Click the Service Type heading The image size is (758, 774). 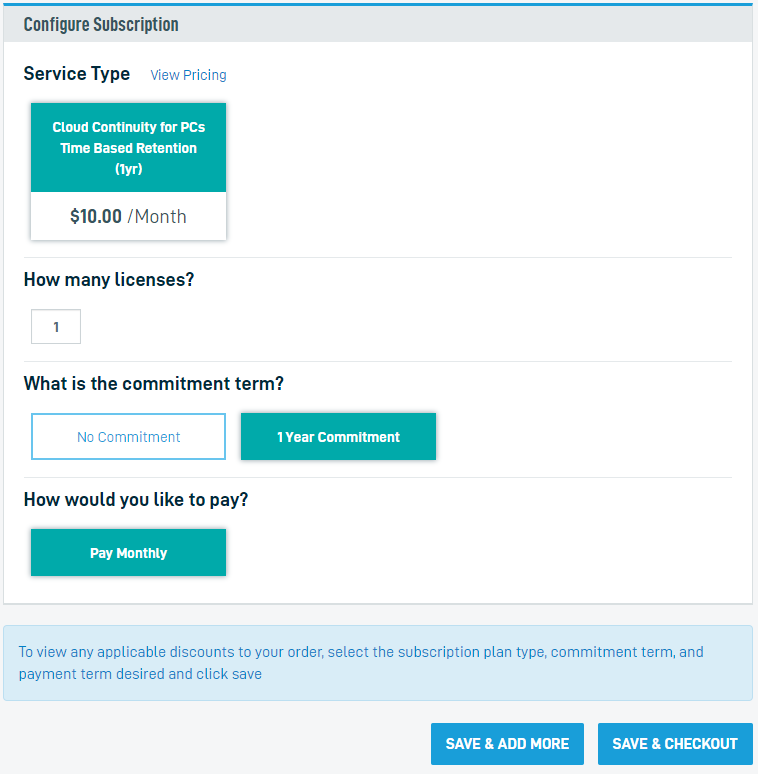(77, 74)
